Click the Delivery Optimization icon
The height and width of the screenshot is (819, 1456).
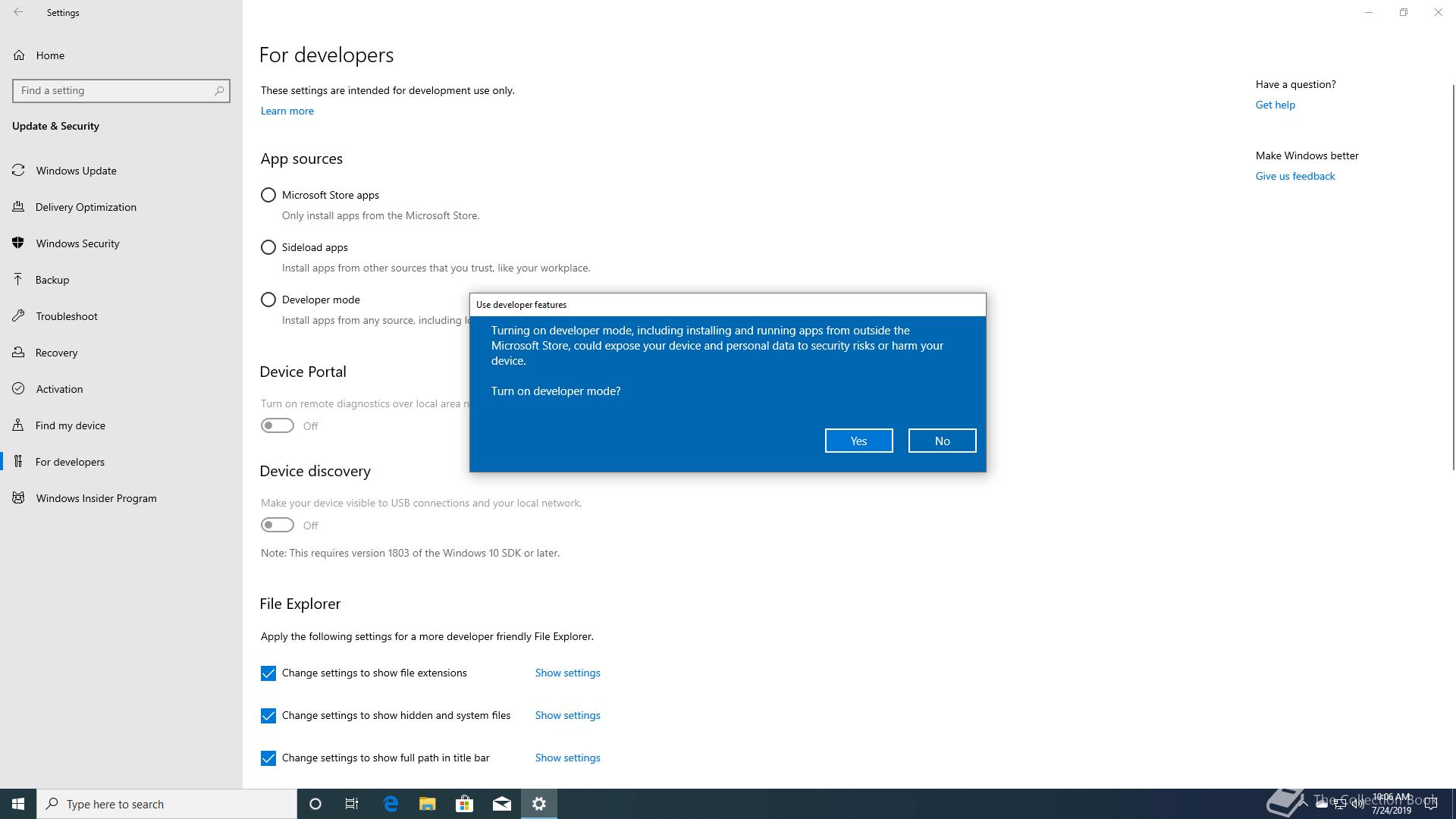[19, 207]
